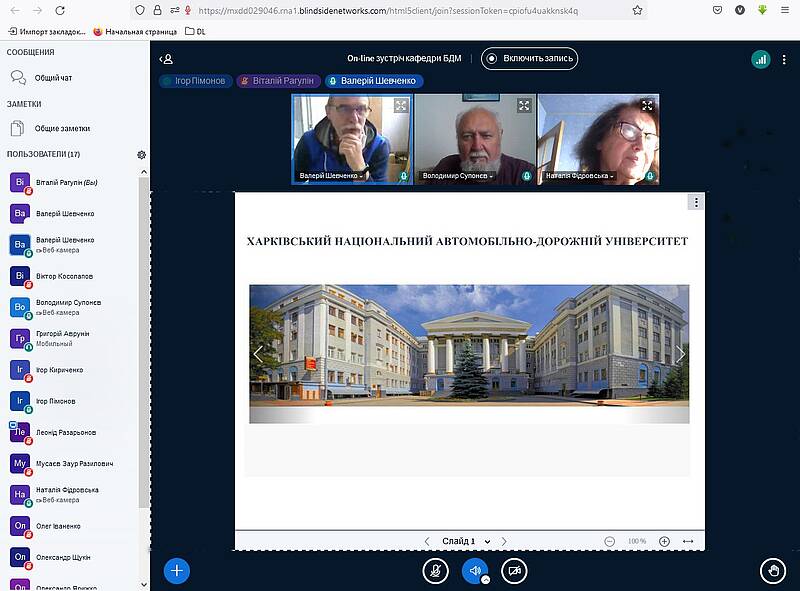Open the audio device chevron on the speaker button
The width and height of the screenshot is (800, 591).
click(x=486, y=580)
